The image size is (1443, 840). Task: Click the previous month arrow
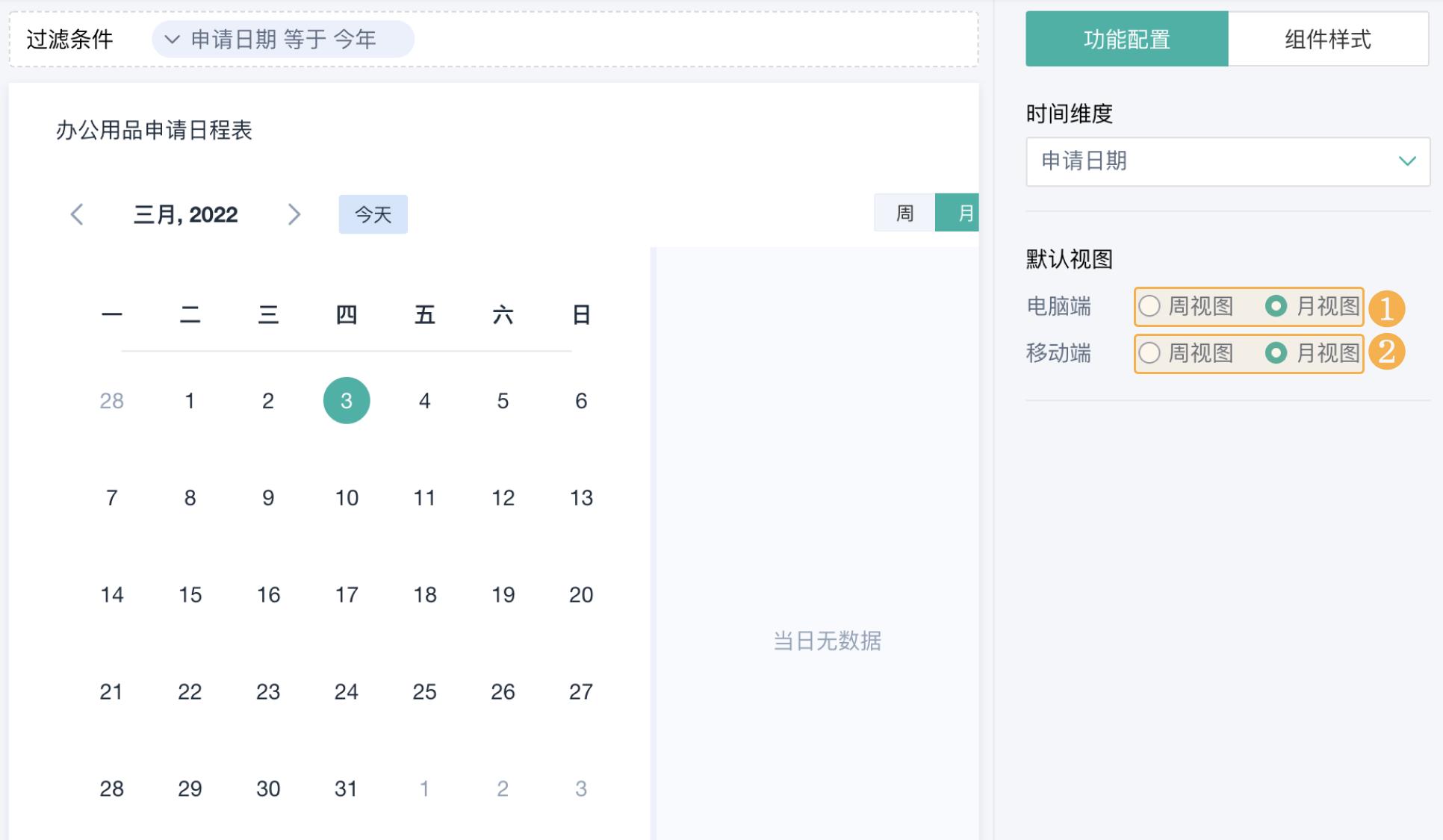coord(75,214)
